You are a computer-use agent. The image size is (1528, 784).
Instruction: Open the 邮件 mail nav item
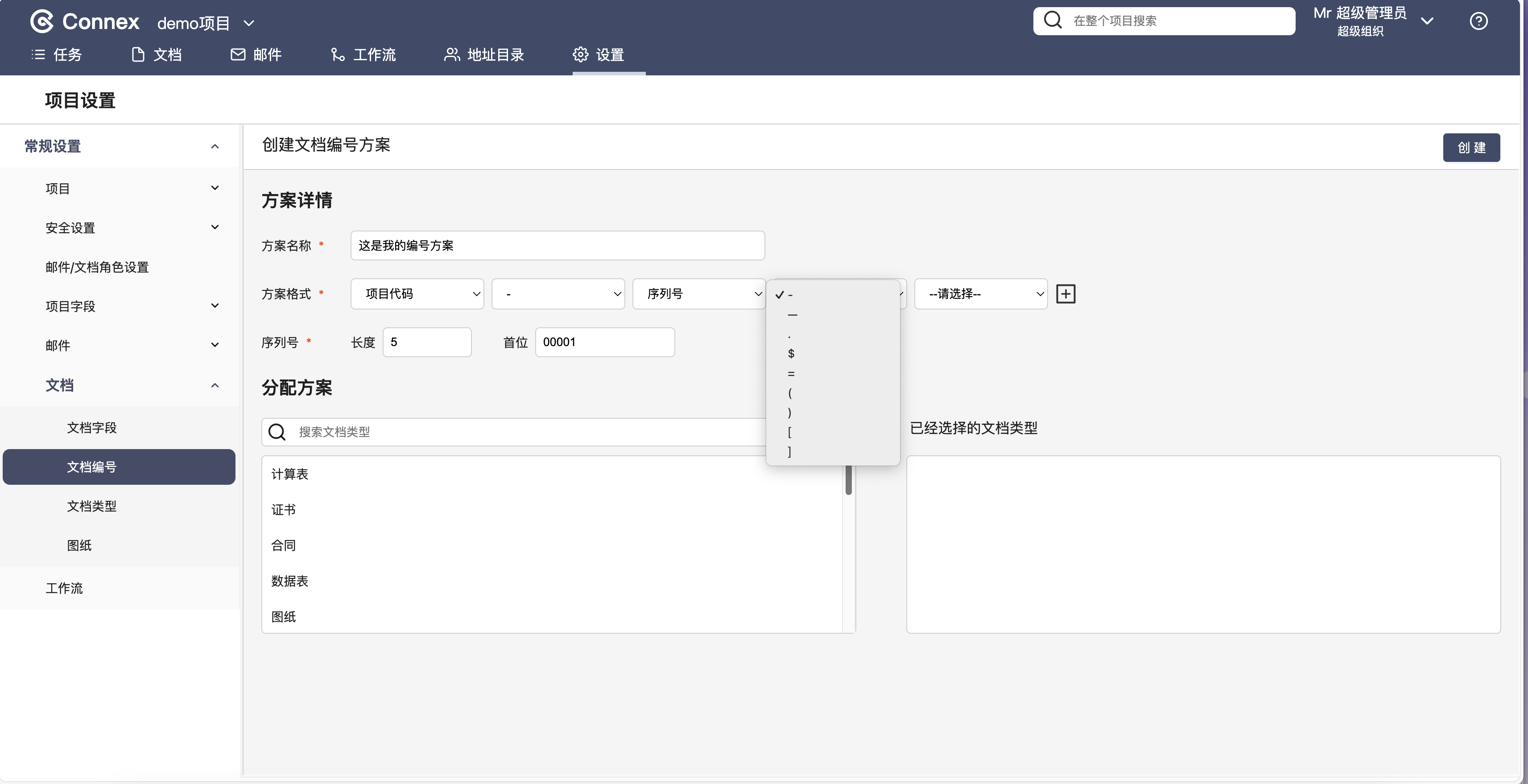[x=256, y=55]
